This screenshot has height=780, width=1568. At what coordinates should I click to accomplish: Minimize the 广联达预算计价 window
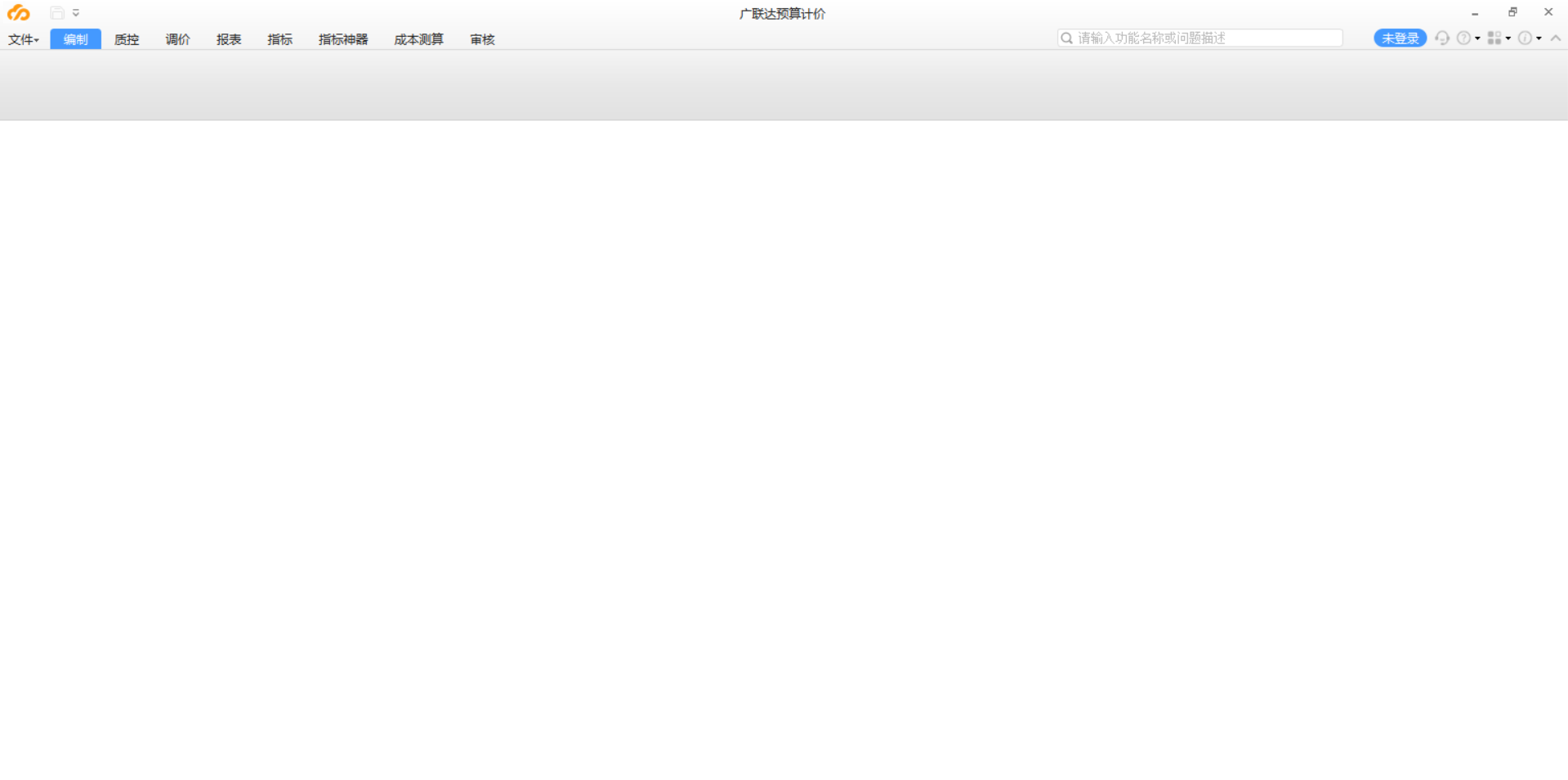[1475, 13]
